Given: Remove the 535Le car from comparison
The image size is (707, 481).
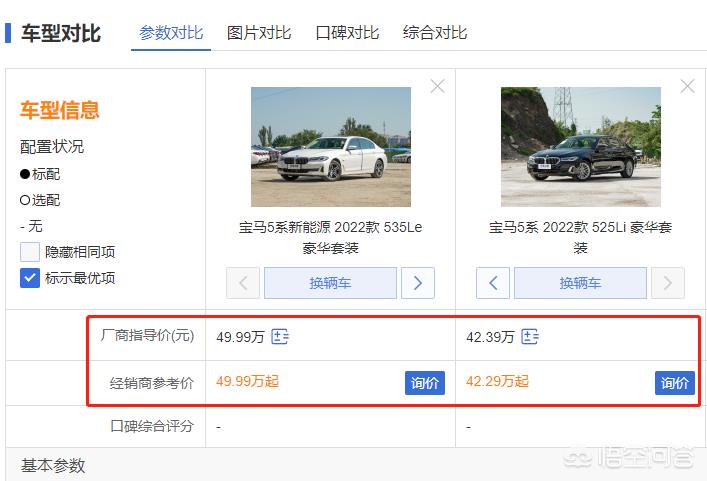Looking at the screenshot, I should coord(437,86).
